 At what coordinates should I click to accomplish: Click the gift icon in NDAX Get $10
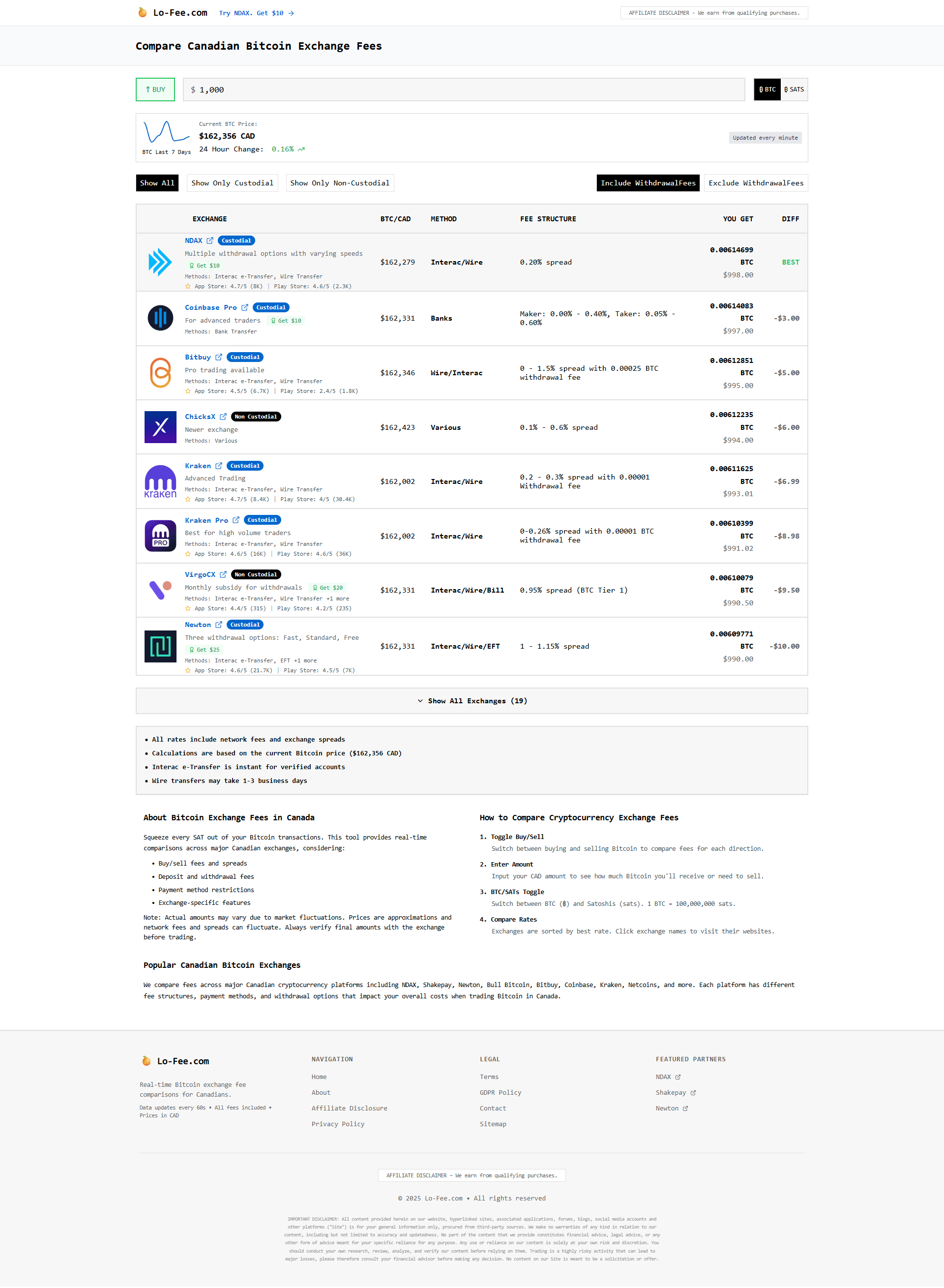(192, 266)
